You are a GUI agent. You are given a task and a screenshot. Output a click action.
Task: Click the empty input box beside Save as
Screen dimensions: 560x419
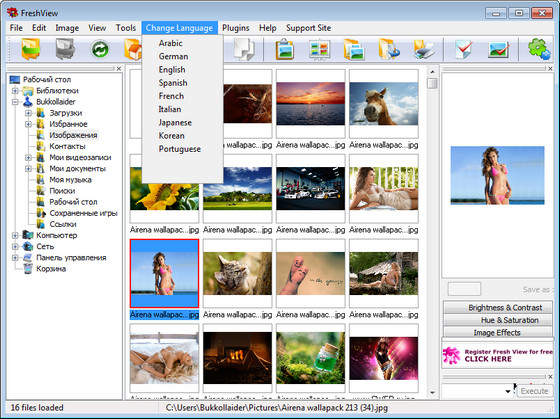(x=464, y=289)
